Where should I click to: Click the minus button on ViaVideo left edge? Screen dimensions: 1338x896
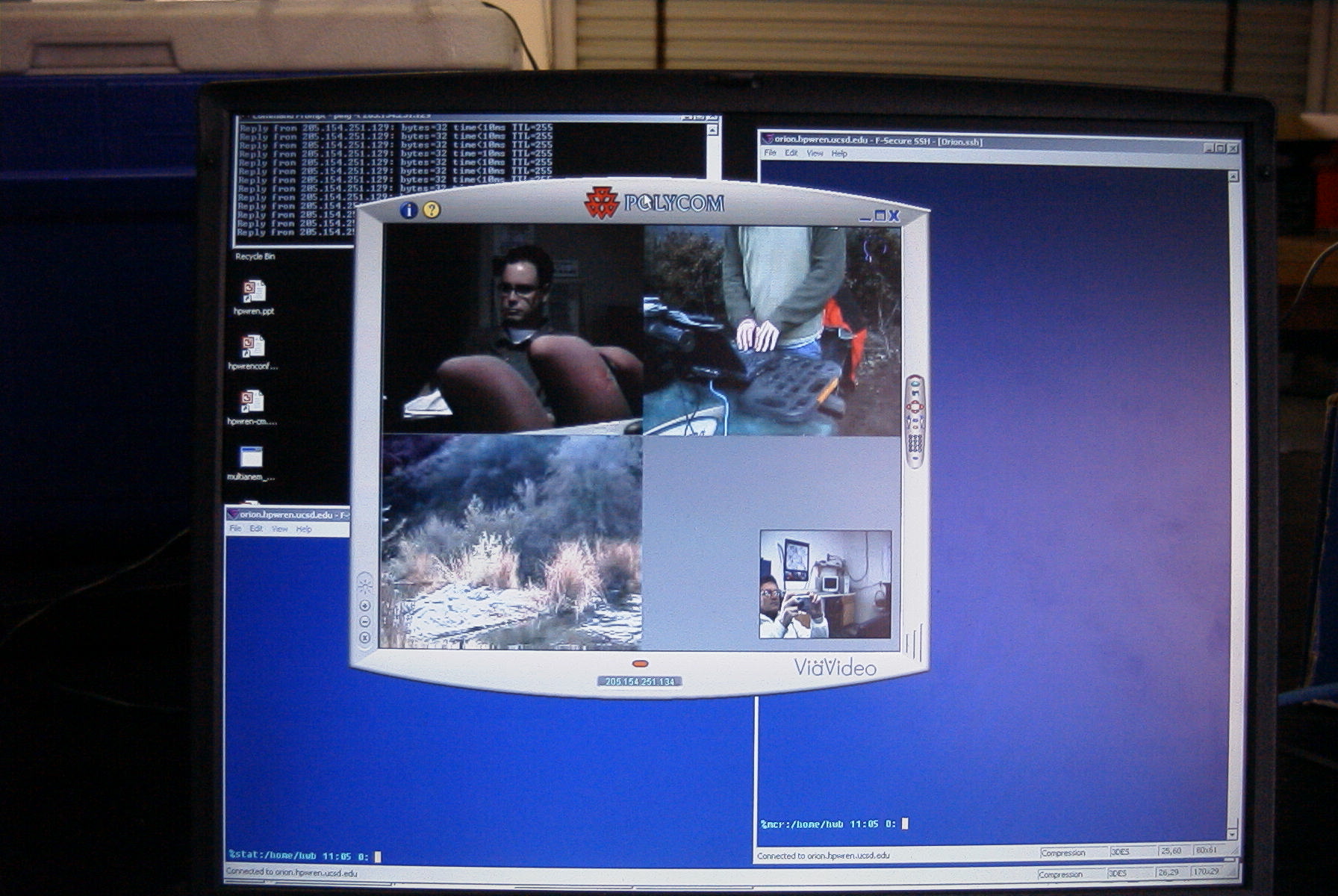click(x=365, y=622)
